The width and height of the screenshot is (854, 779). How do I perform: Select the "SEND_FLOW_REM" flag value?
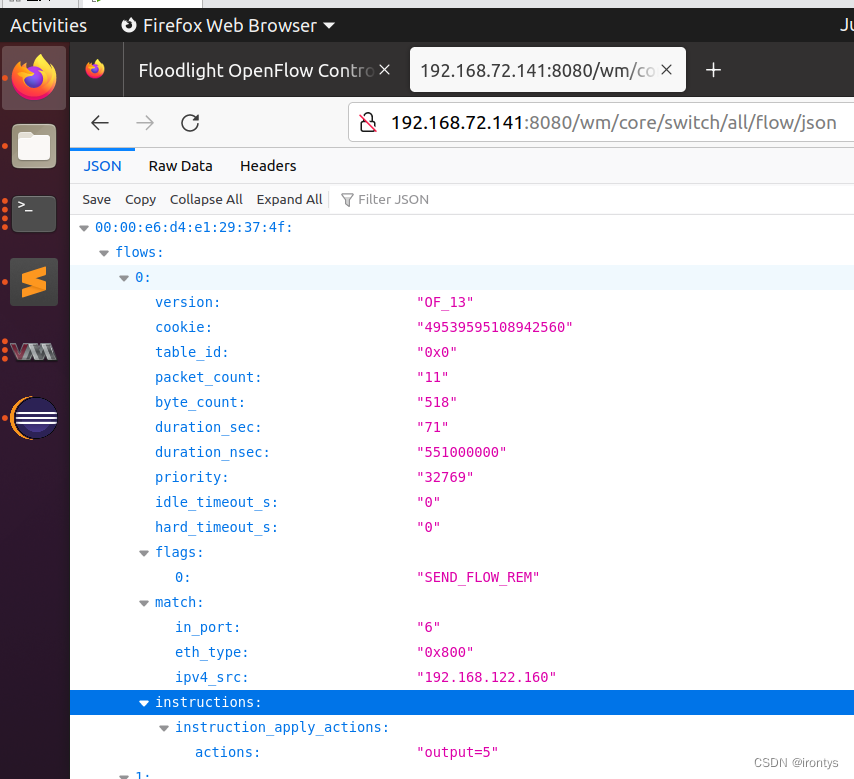click(x=478, y=577)
